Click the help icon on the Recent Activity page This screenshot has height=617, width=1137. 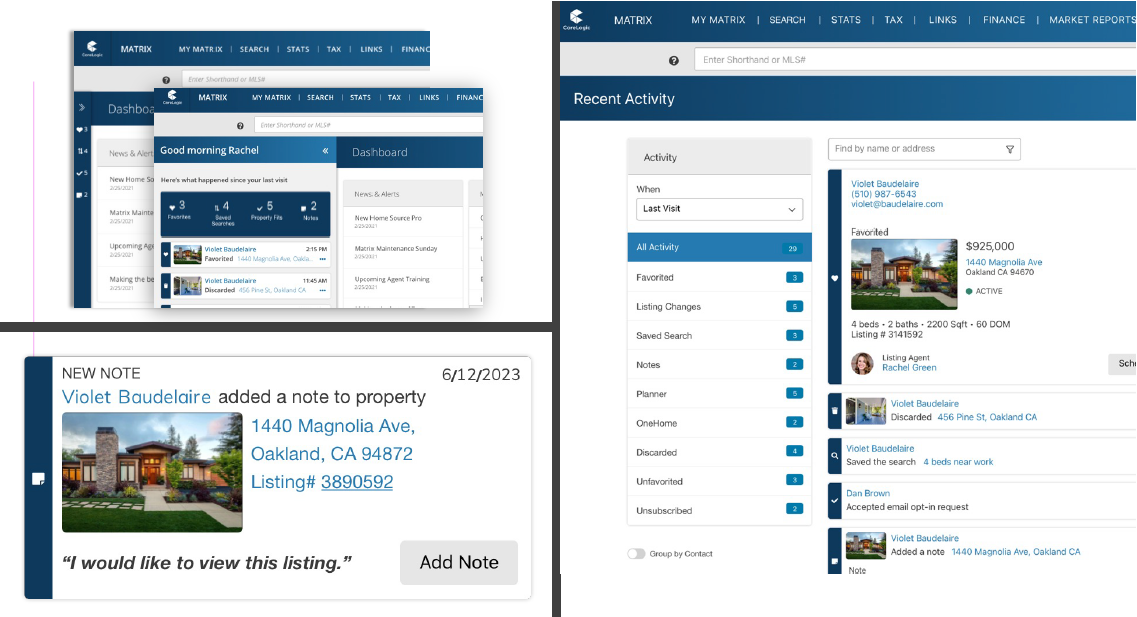point(673,61)
